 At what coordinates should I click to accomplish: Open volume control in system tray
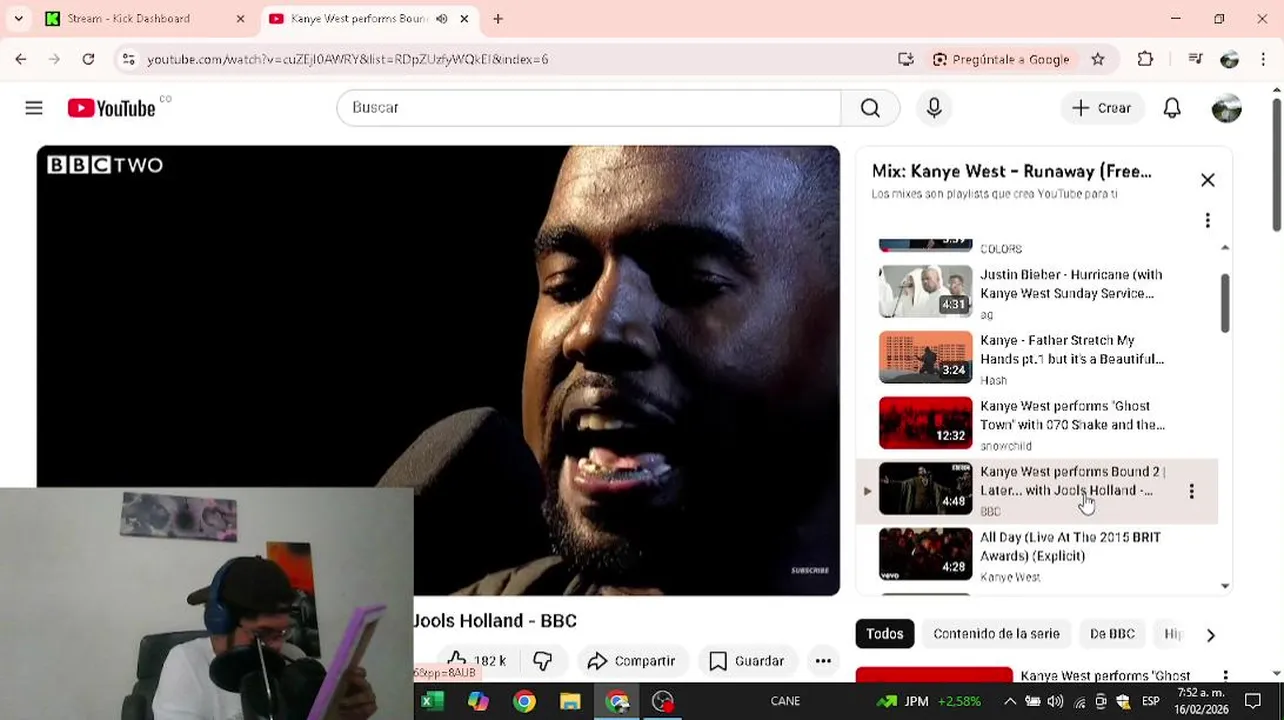pos(1054,701)
